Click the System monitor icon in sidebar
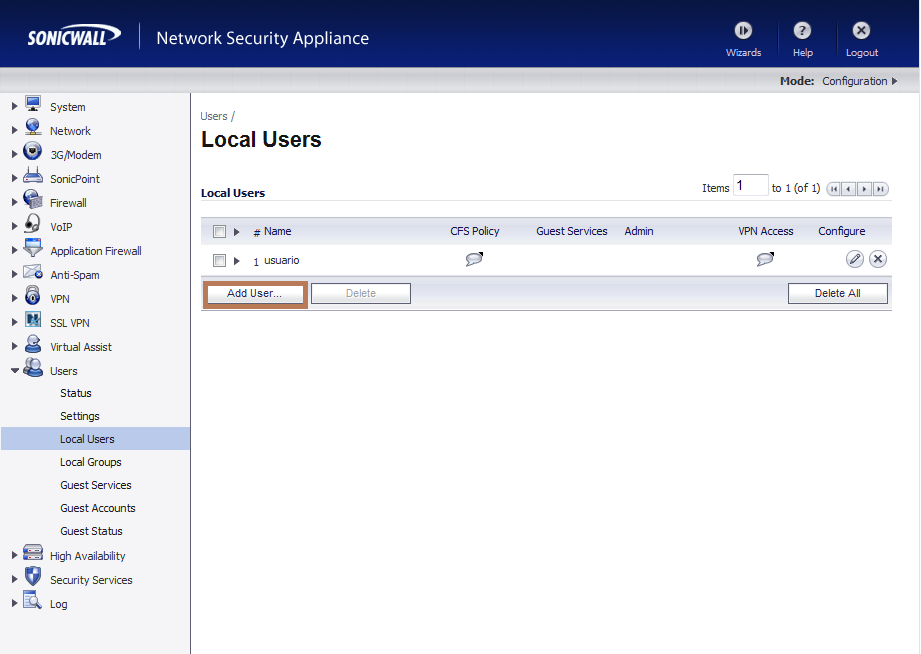 pyautogui.click(x=33, y=104)
